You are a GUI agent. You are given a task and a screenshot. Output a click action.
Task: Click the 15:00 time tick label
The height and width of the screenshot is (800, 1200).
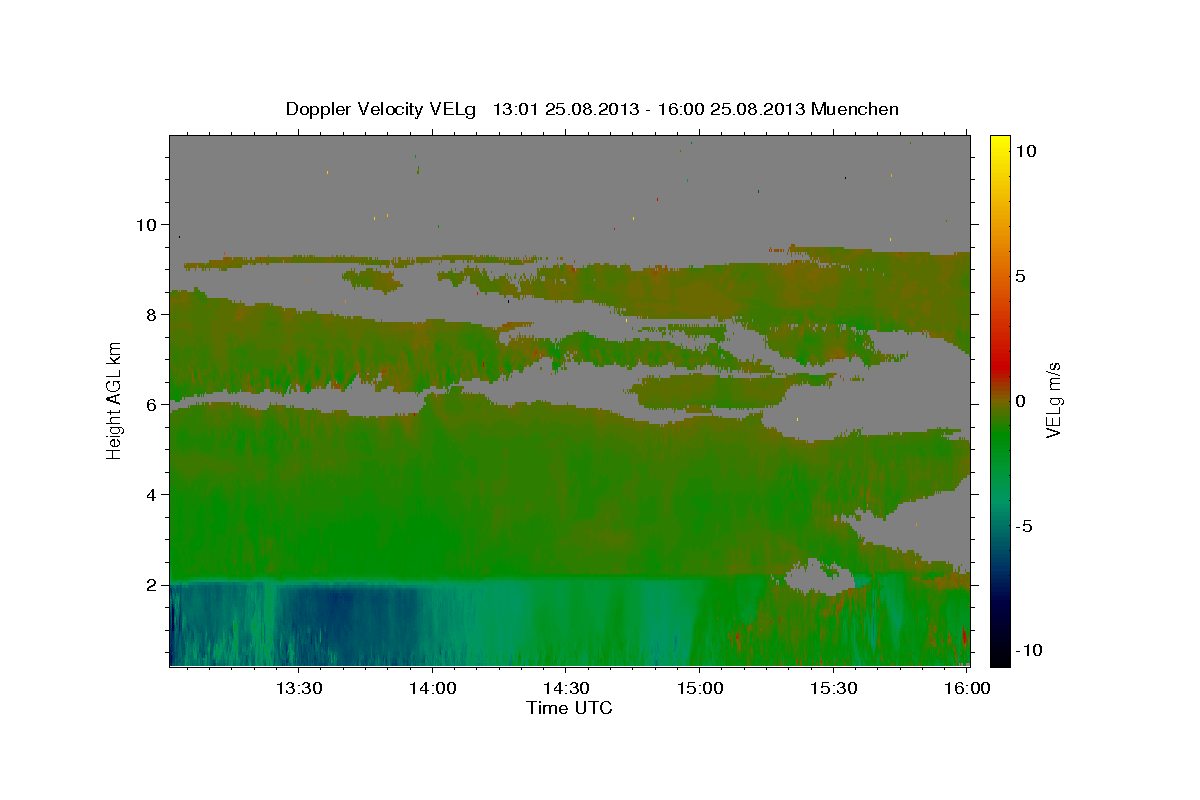coord(699,688)
